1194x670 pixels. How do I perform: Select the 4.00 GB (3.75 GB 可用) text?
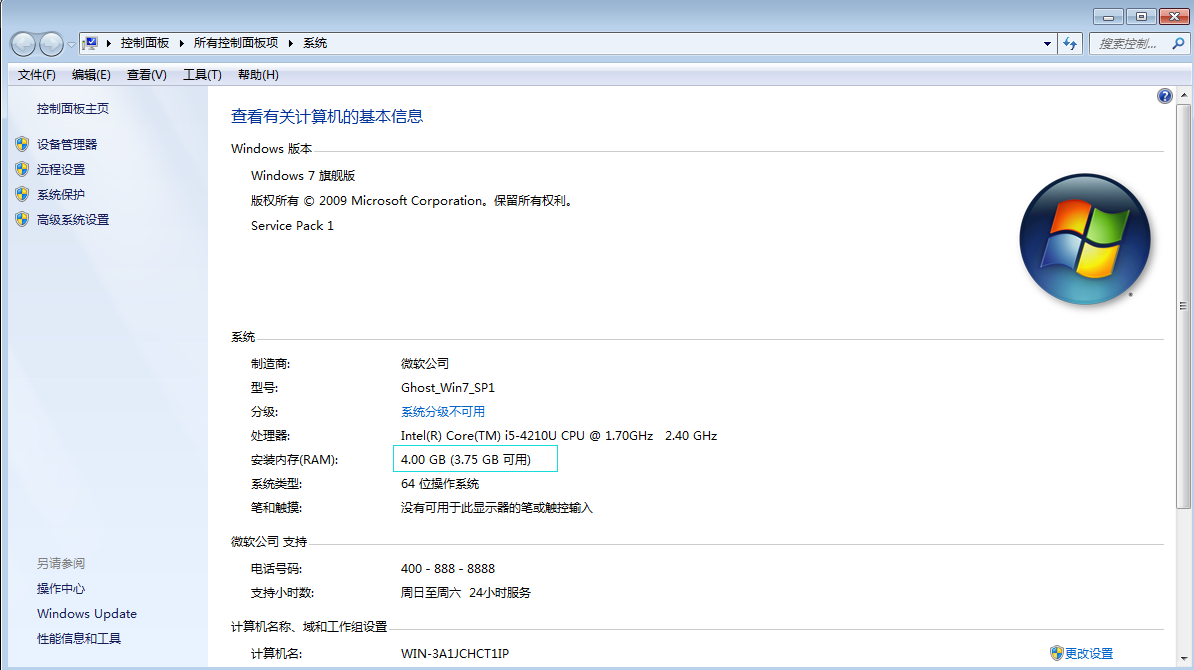pyautogui.click(x=466, y=460)
